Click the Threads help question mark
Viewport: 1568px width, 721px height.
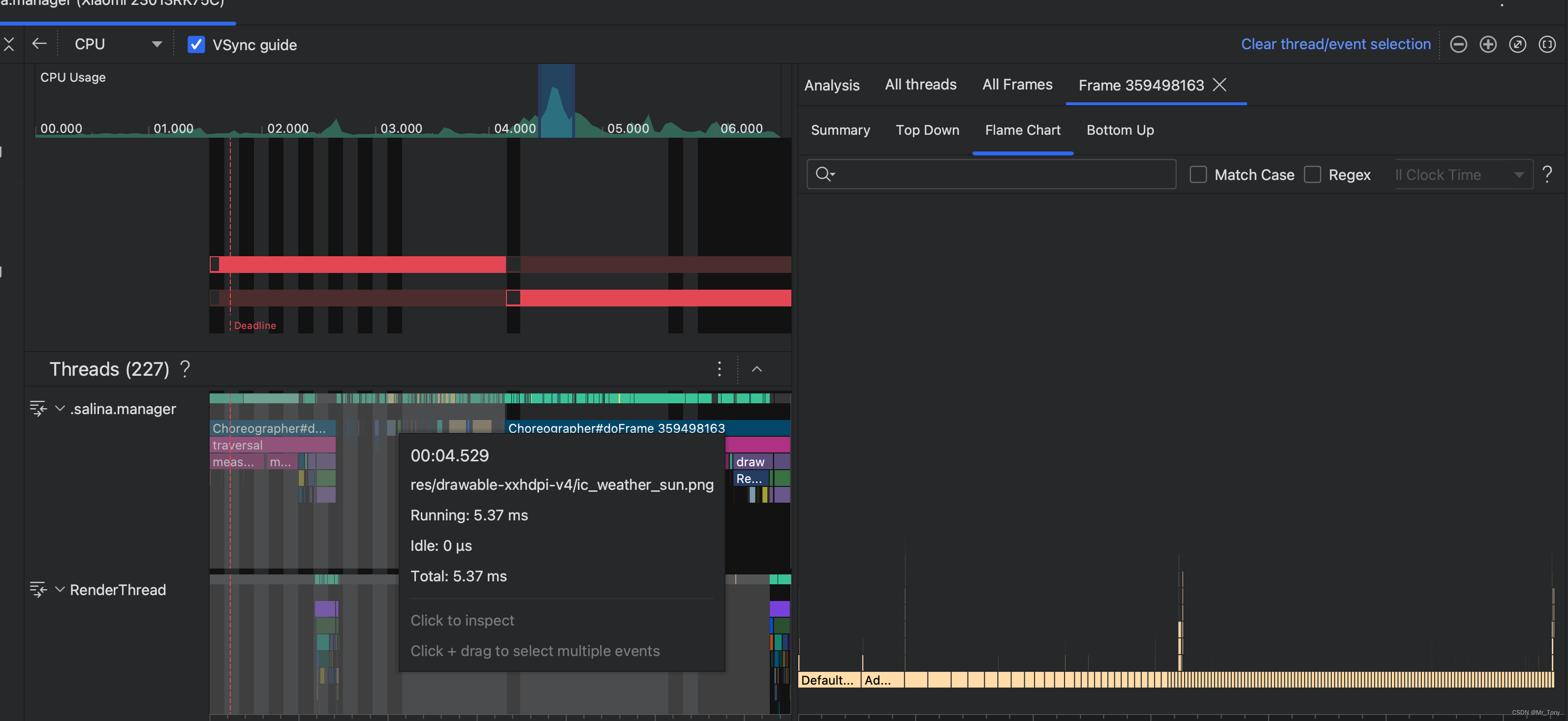pos(185,369)
